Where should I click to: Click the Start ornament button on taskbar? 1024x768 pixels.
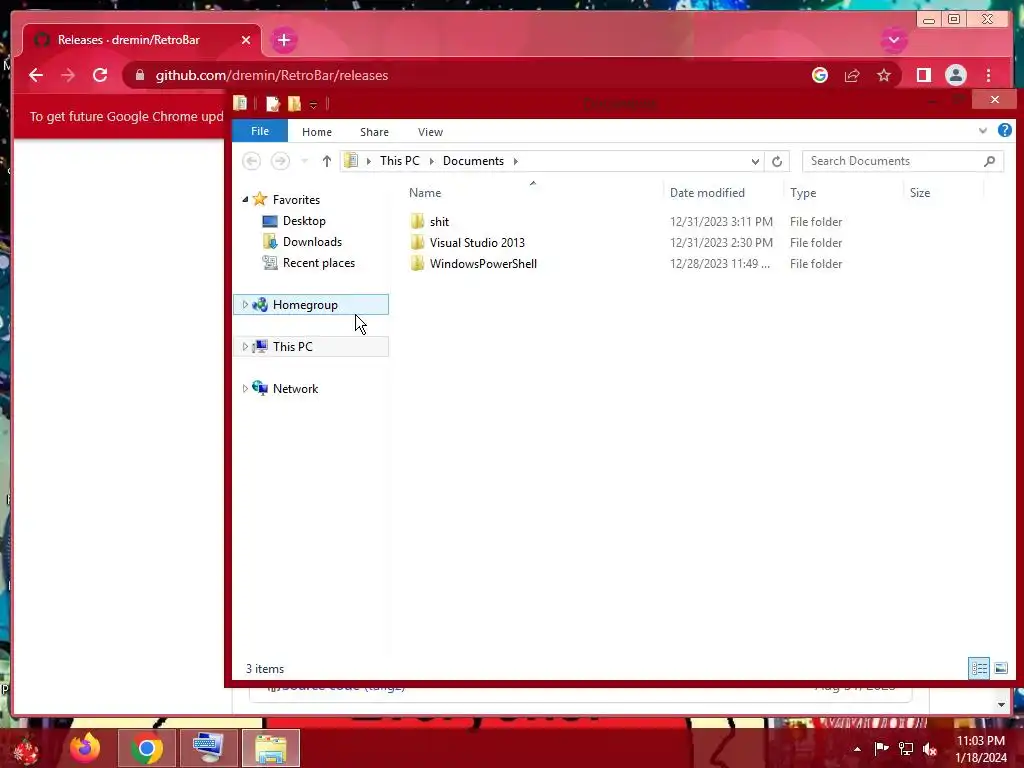pos(27,749)
